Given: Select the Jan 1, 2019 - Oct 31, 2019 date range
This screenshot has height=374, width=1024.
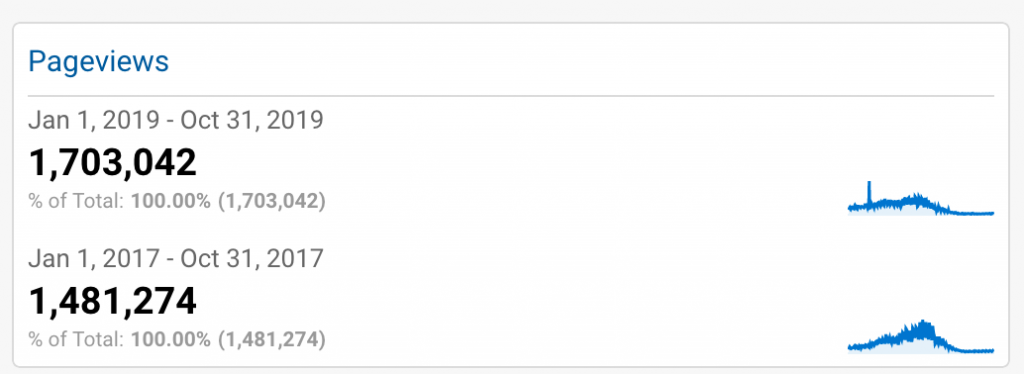Looking at the screenshot, I should pyautogui.click(x=176, y=120).
